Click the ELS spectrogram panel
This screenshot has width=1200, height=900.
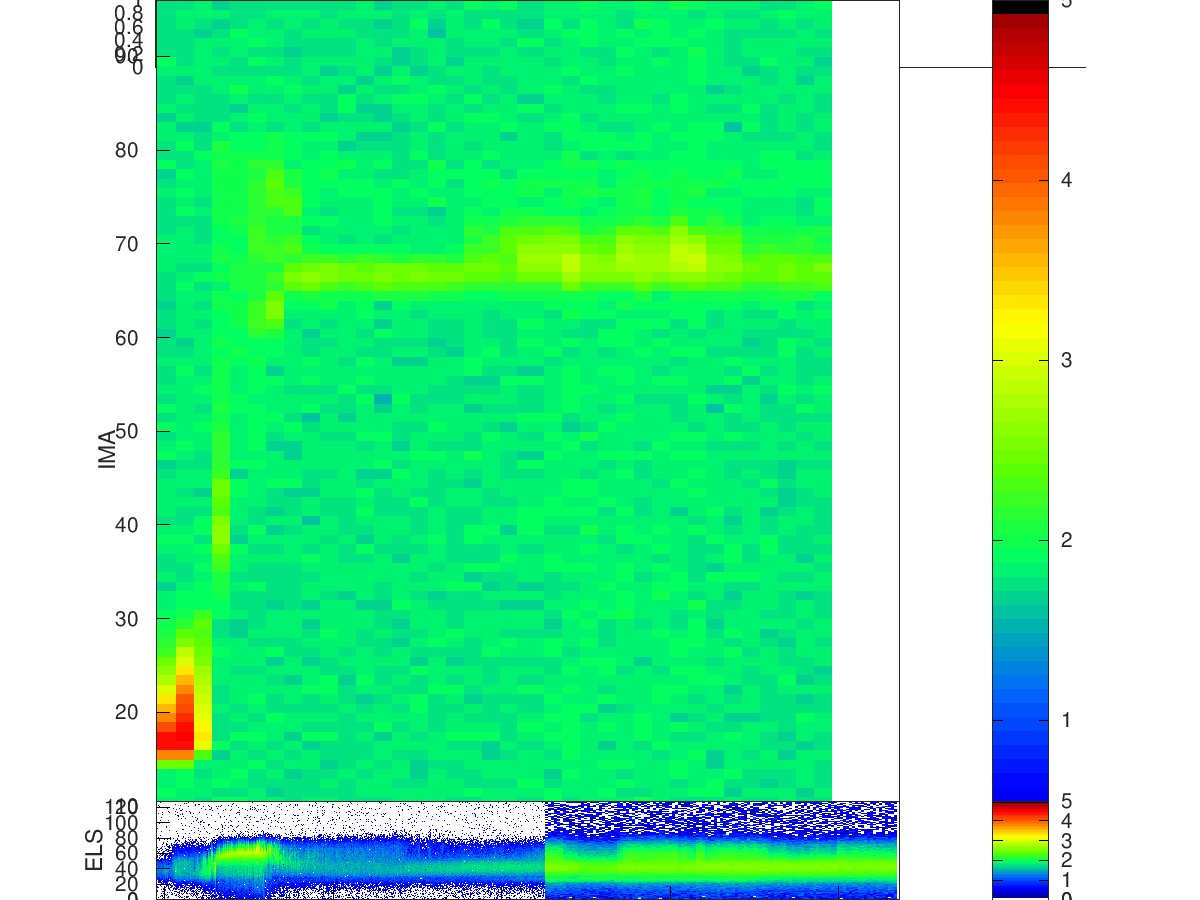(x=528, y=850)
